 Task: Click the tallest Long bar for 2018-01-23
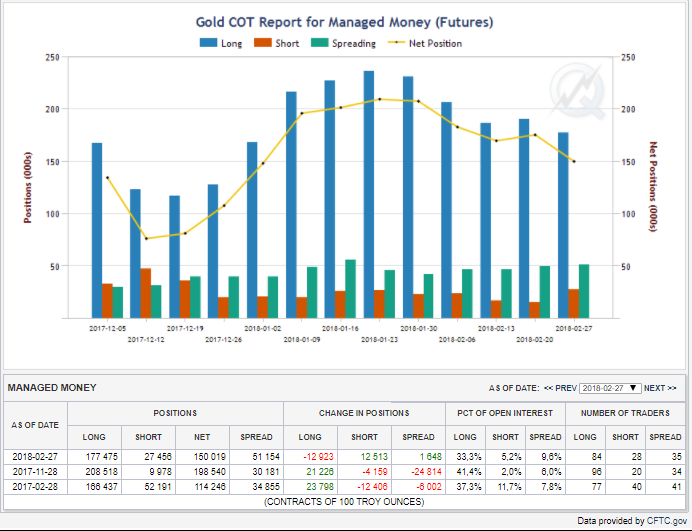click(x=369, y=194)
